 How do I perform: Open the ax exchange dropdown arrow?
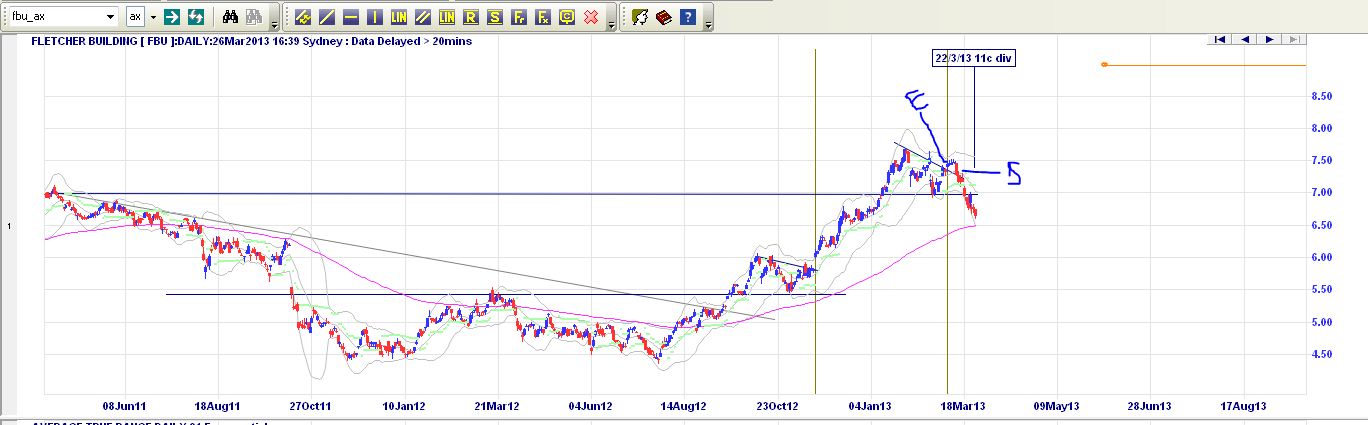[x=153, y=17]
